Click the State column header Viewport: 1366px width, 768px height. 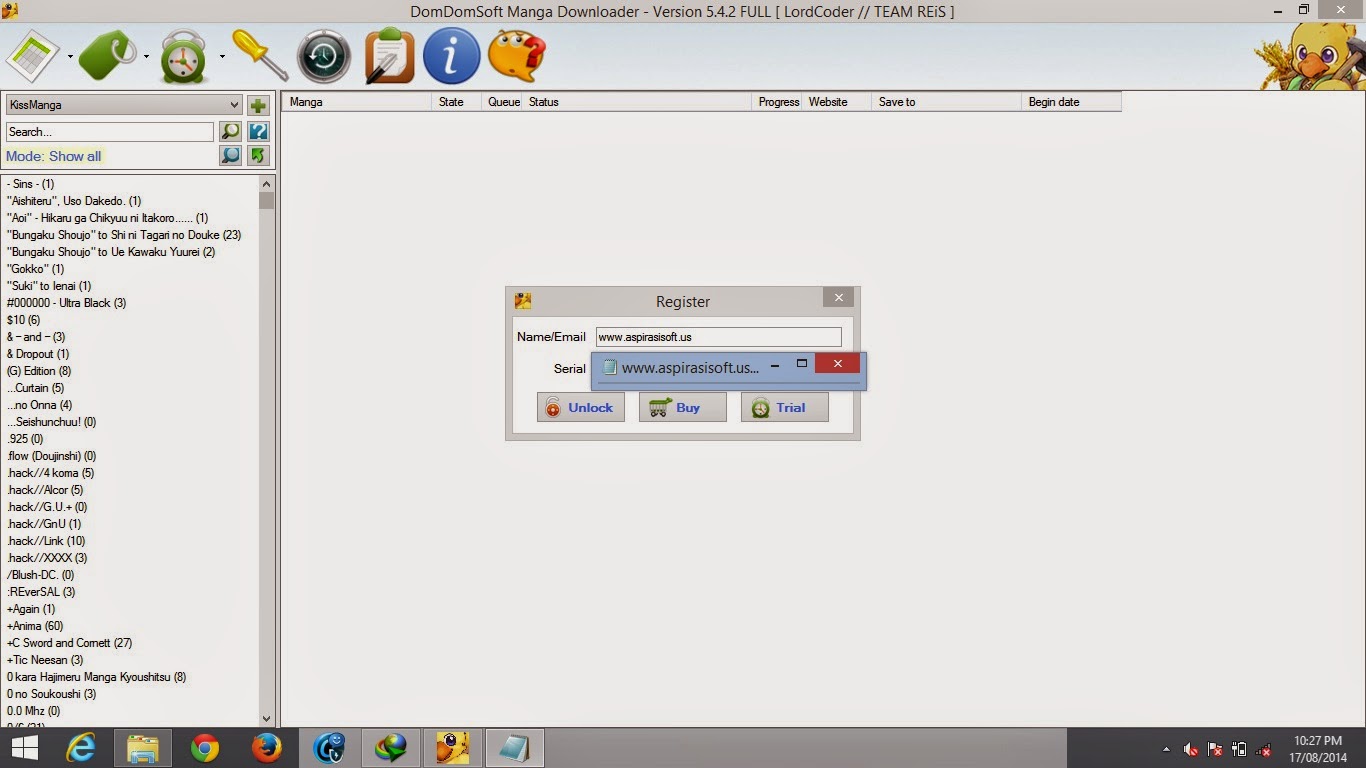click(457, 102)
